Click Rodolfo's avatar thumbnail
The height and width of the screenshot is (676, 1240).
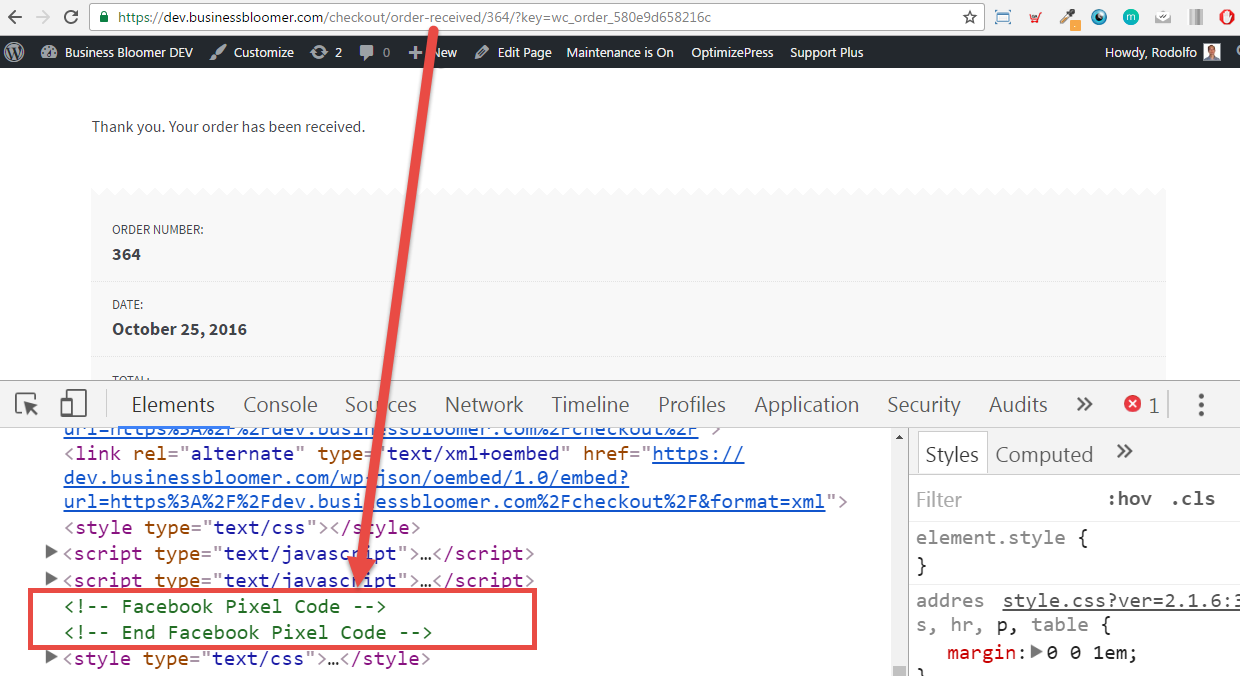click(1212, 52)
